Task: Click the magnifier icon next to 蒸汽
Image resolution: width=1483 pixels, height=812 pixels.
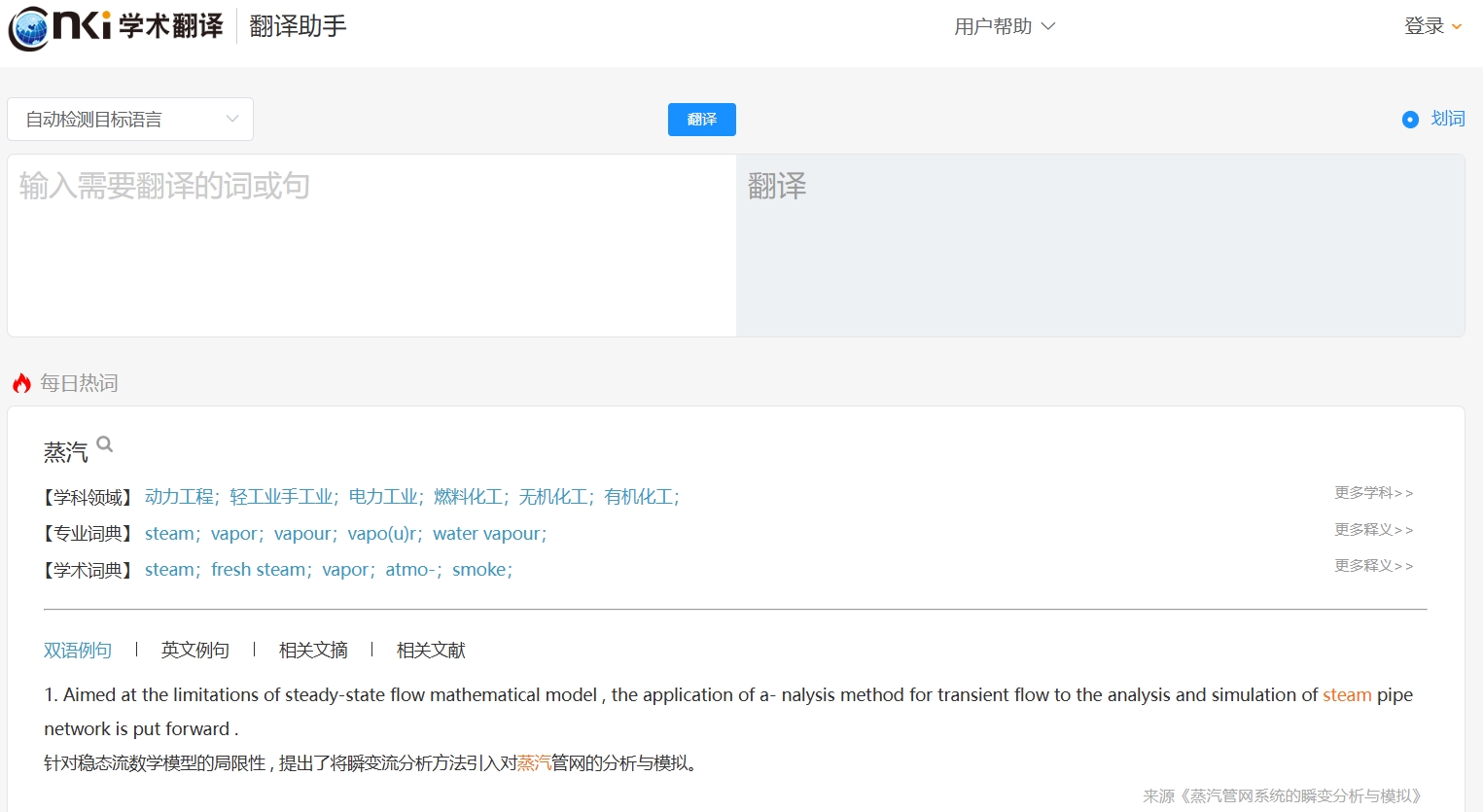Action: pyautogui.click(x=105, y=444)
